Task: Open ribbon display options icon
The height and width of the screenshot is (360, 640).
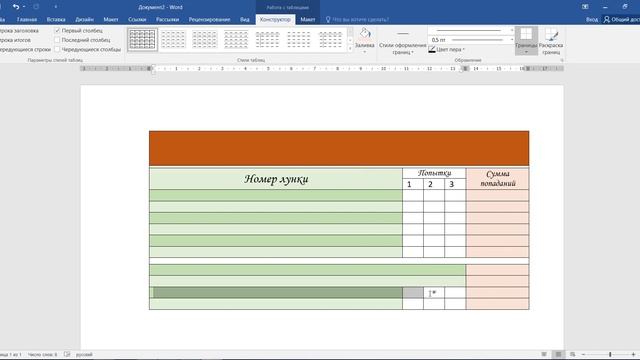Action: [x=585, y=7]
